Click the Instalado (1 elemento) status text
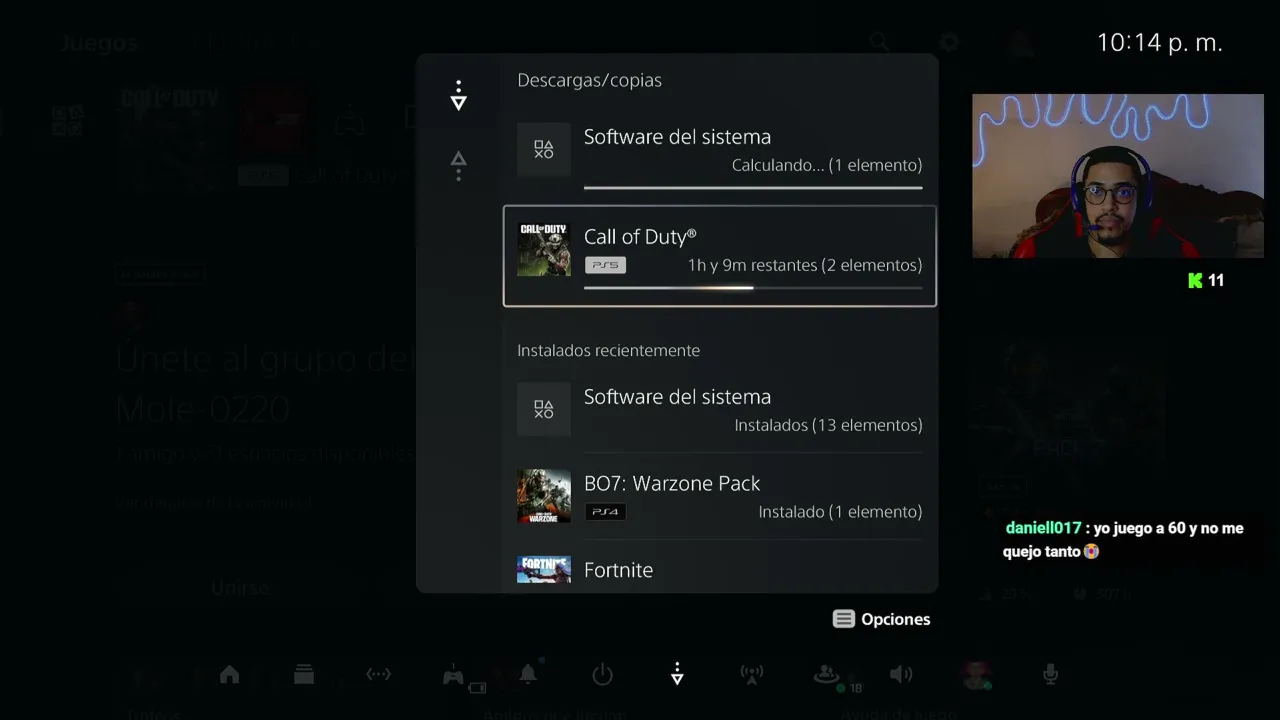 pyautogui.click(x=840, y=512)
